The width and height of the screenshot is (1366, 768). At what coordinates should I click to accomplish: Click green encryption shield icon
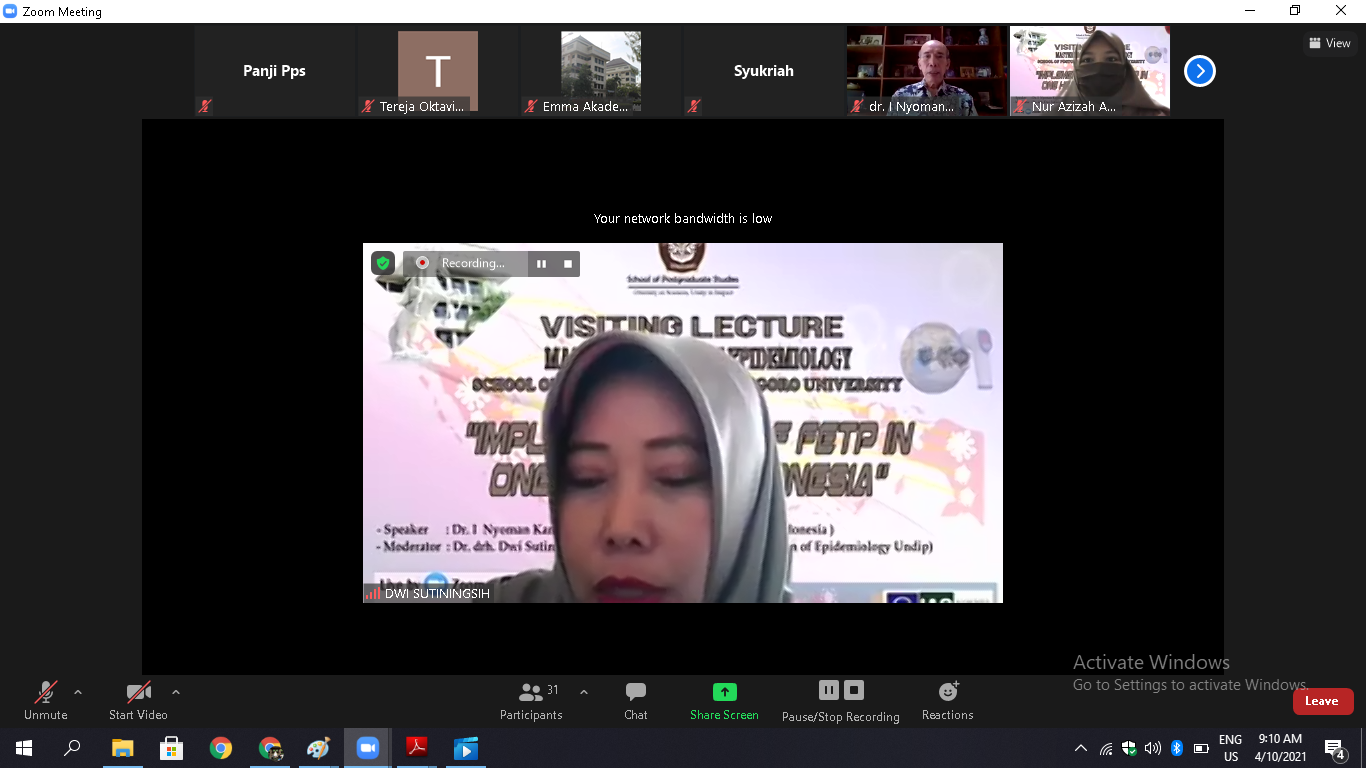tap(383, 263)
